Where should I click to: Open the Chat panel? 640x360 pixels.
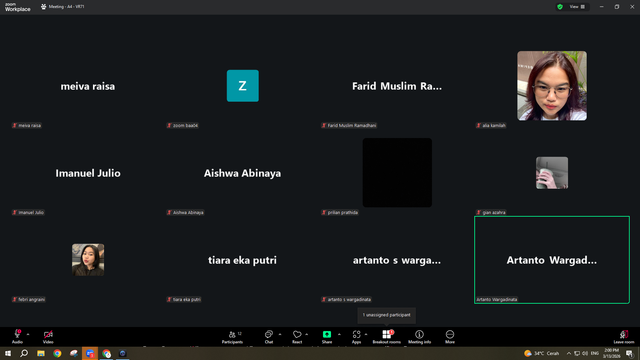coord(269,337)
